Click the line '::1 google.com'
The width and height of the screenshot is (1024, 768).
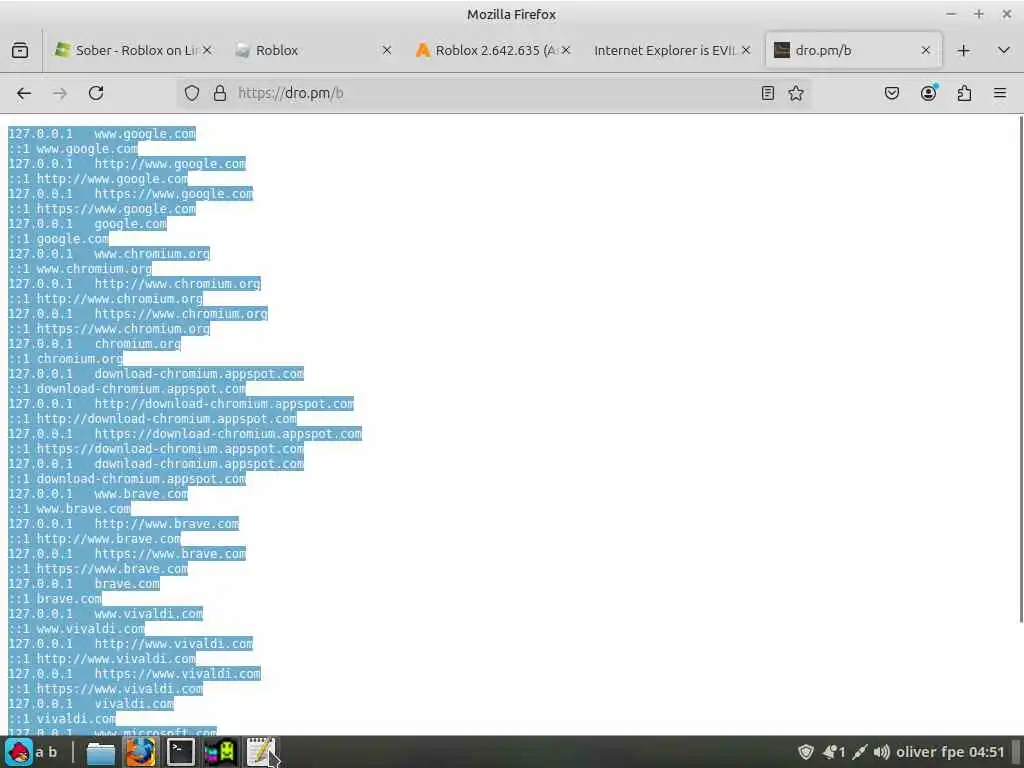pyautogui.click(x=58, y=239)
